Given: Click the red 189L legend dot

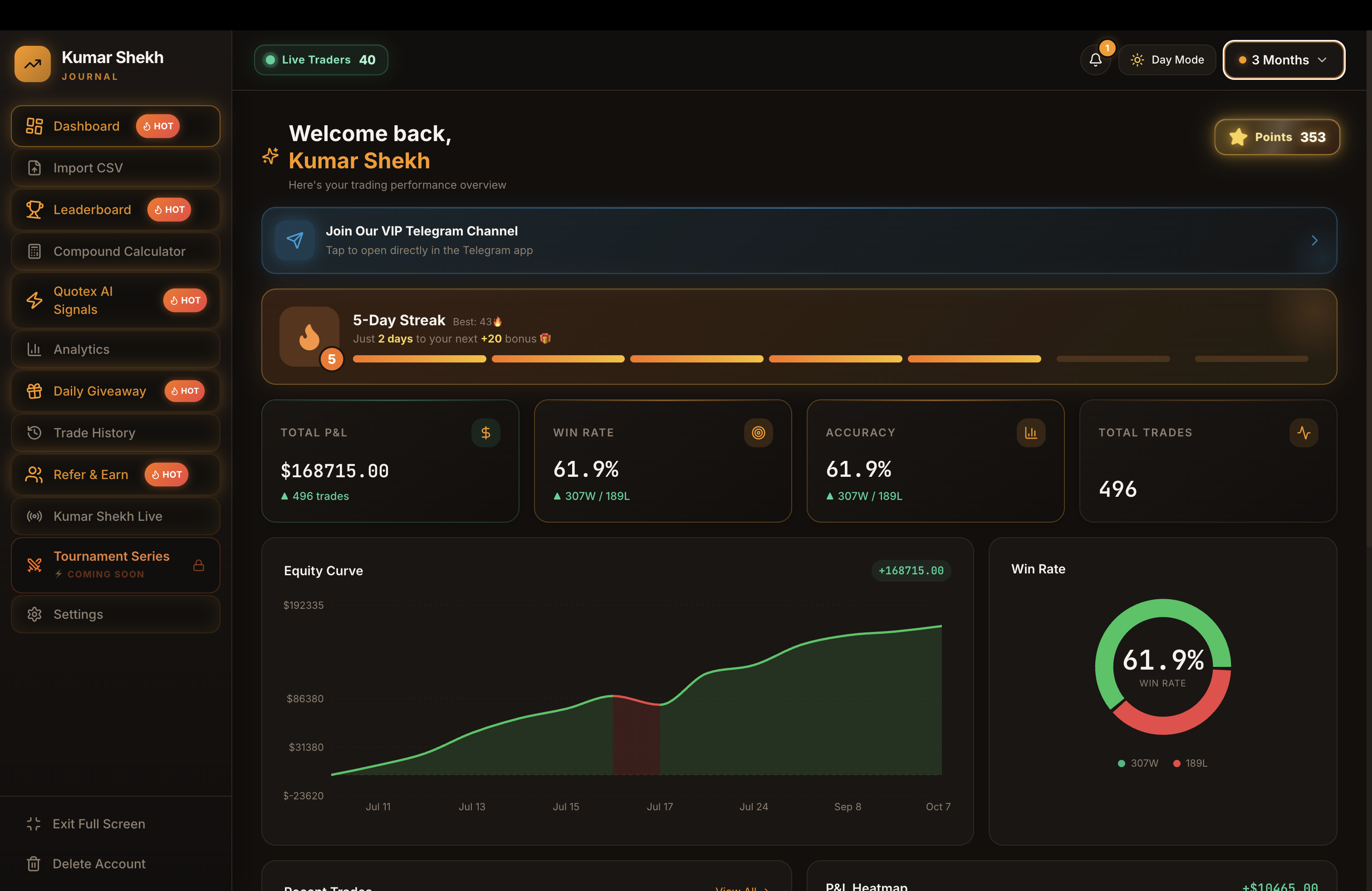Looking at the screenshot, I should click(x=1176, y=763).
